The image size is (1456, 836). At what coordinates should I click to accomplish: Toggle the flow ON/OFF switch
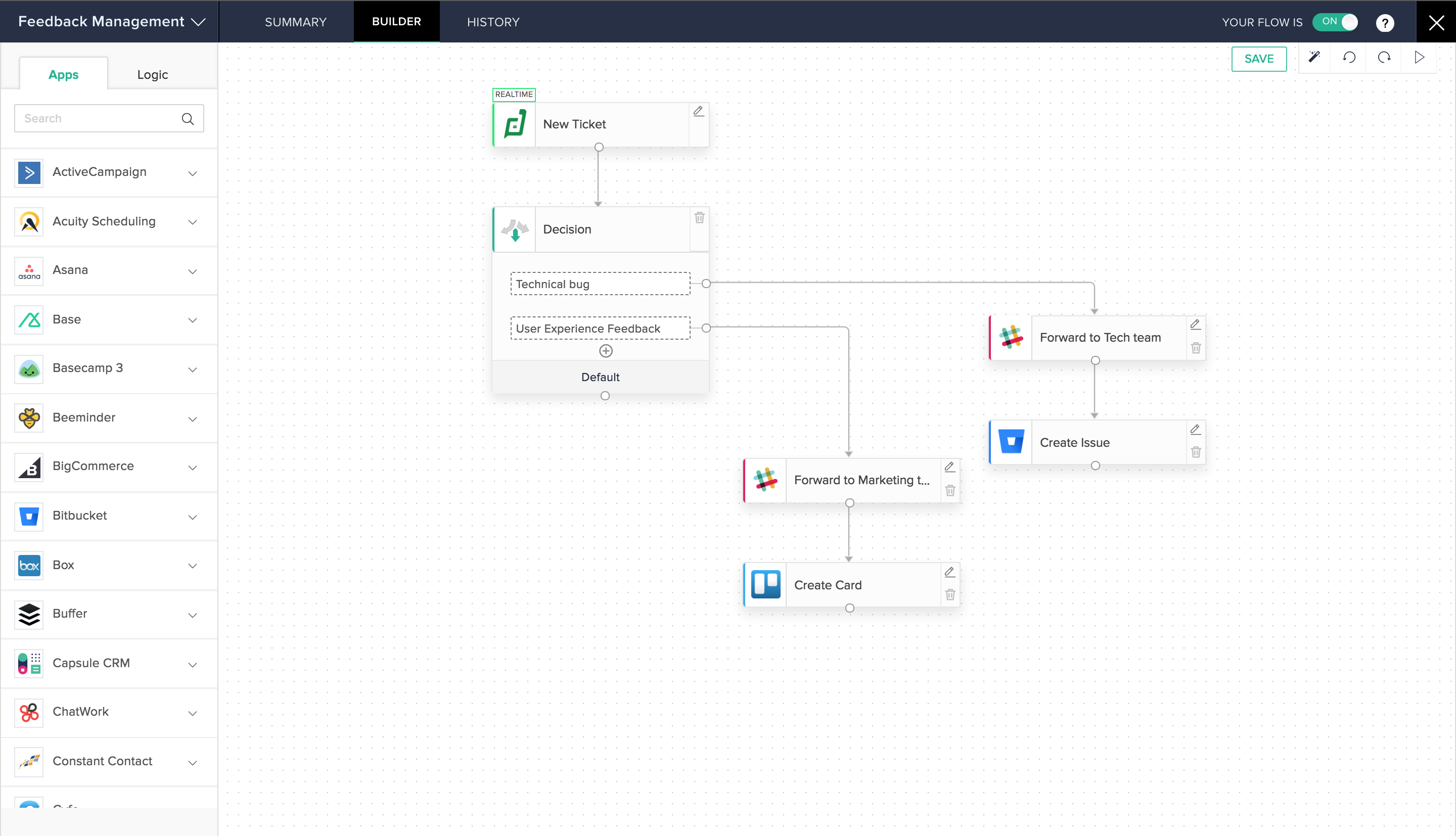(1339, 22)
